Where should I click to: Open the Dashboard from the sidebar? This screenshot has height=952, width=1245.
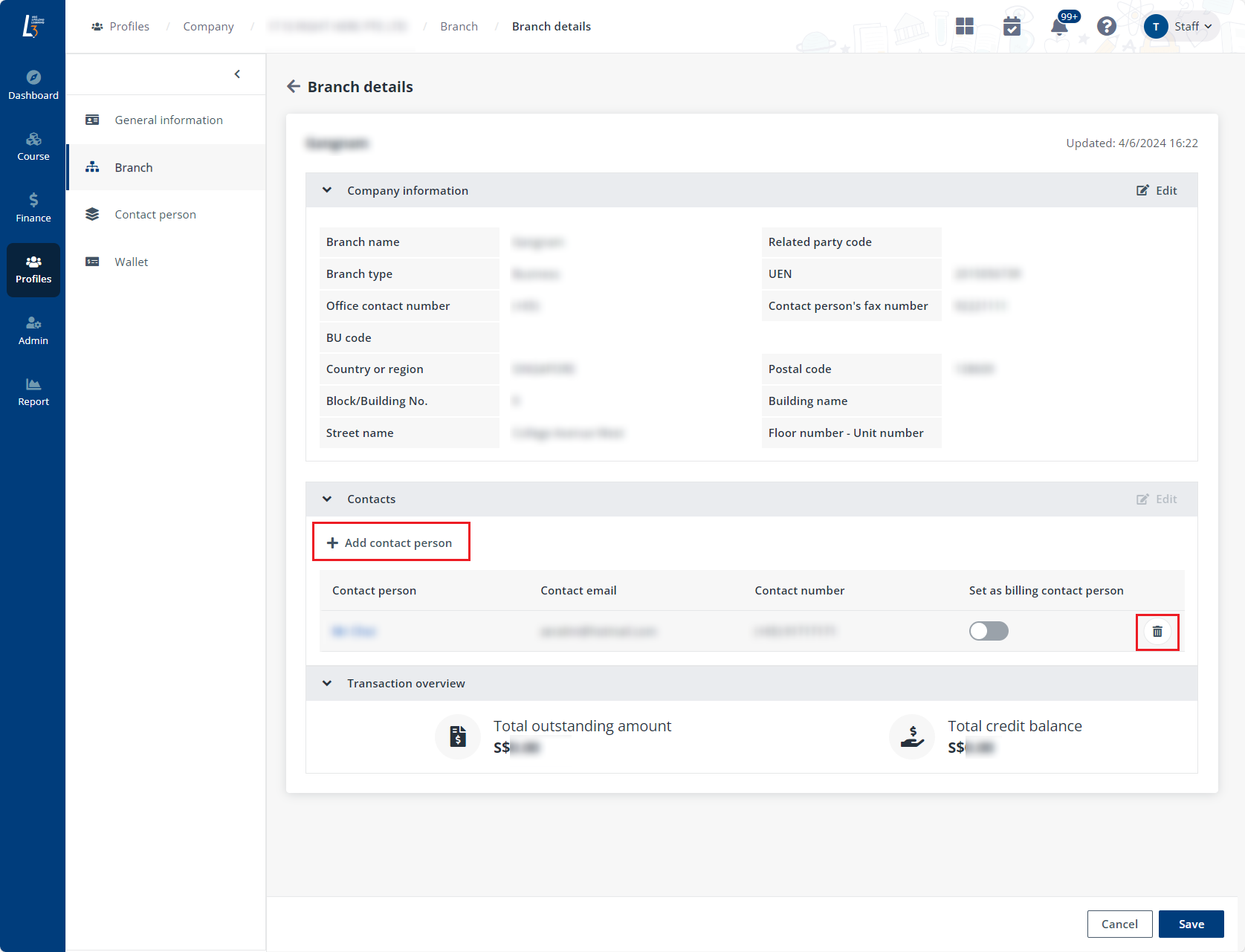(x=33, y=83)
